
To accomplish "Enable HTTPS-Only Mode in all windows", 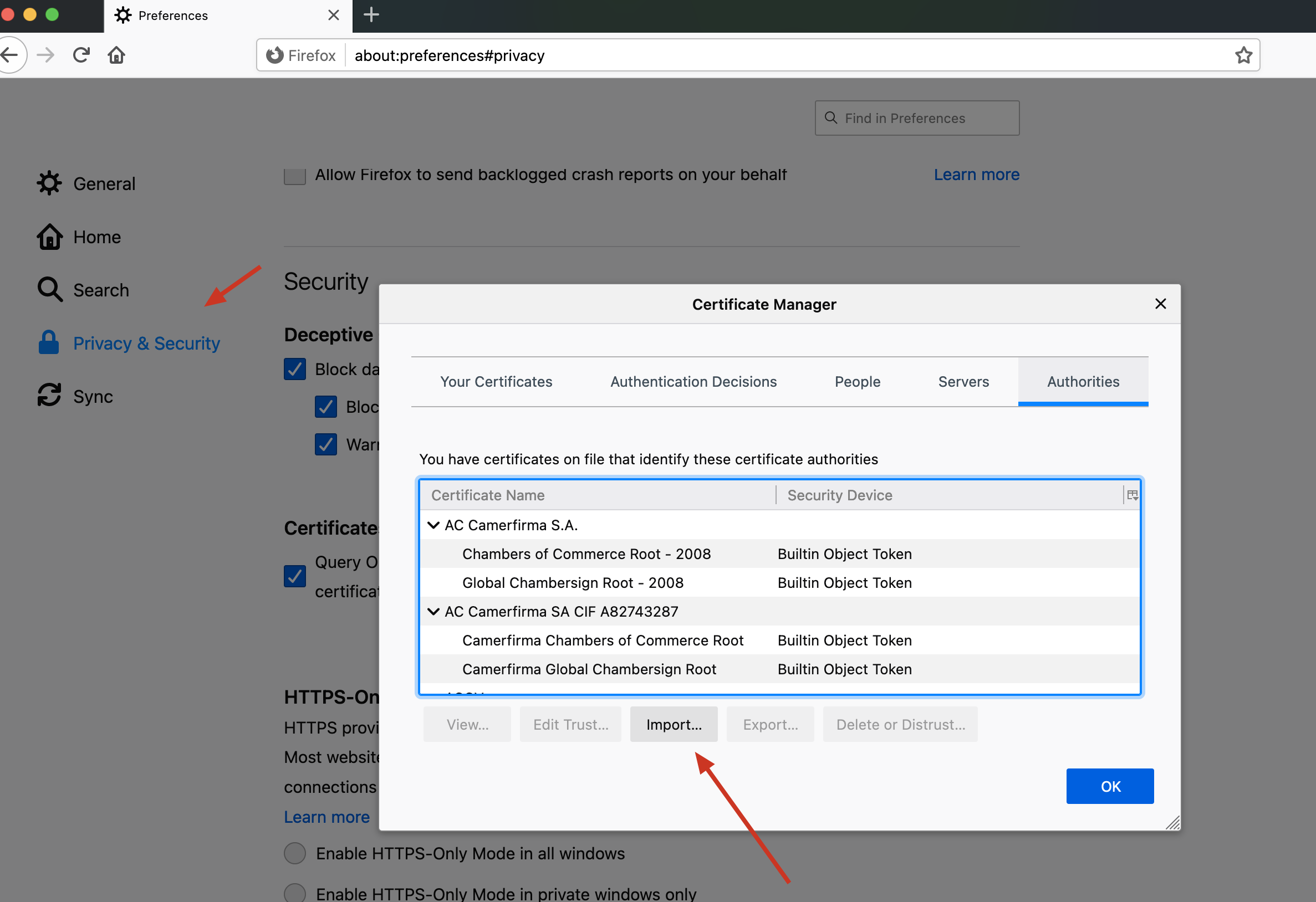I will 294,853.
